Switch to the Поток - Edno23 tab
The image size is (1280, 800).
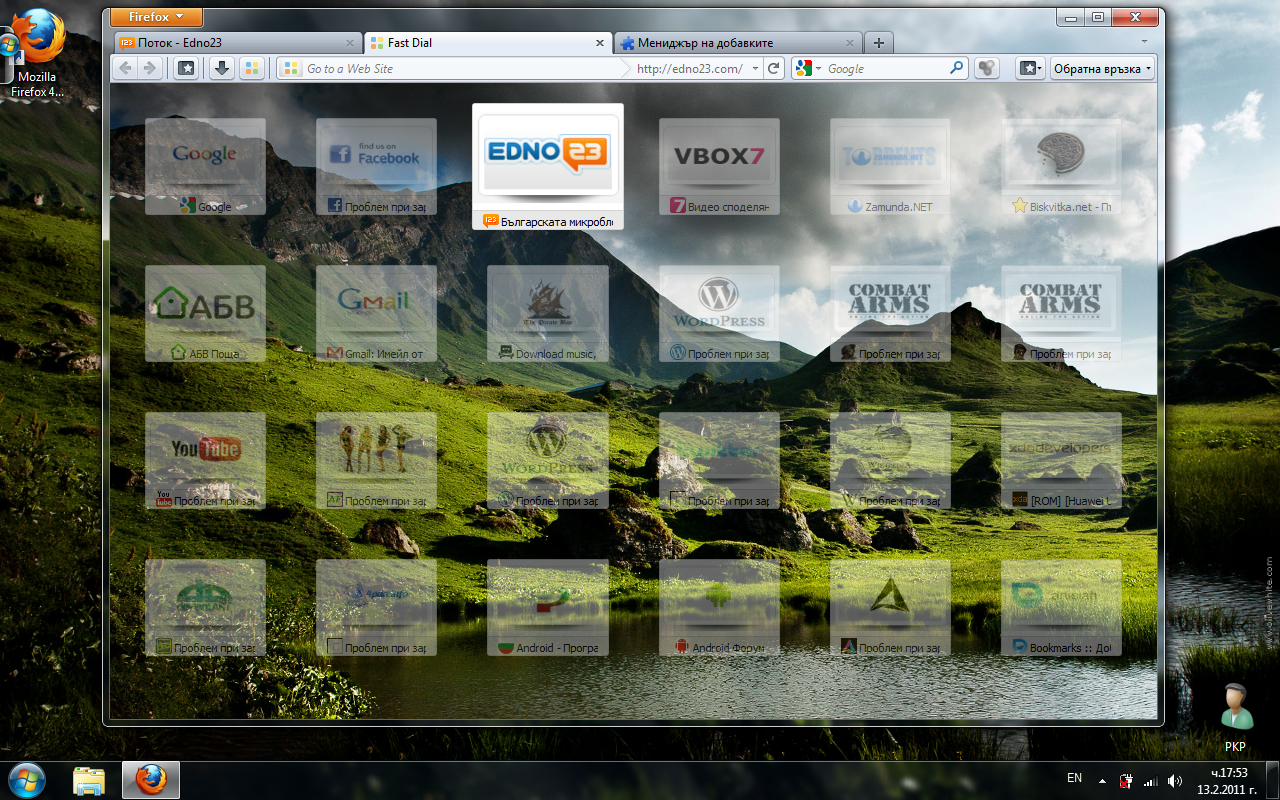pyautogui.click(x=237, y=43)
